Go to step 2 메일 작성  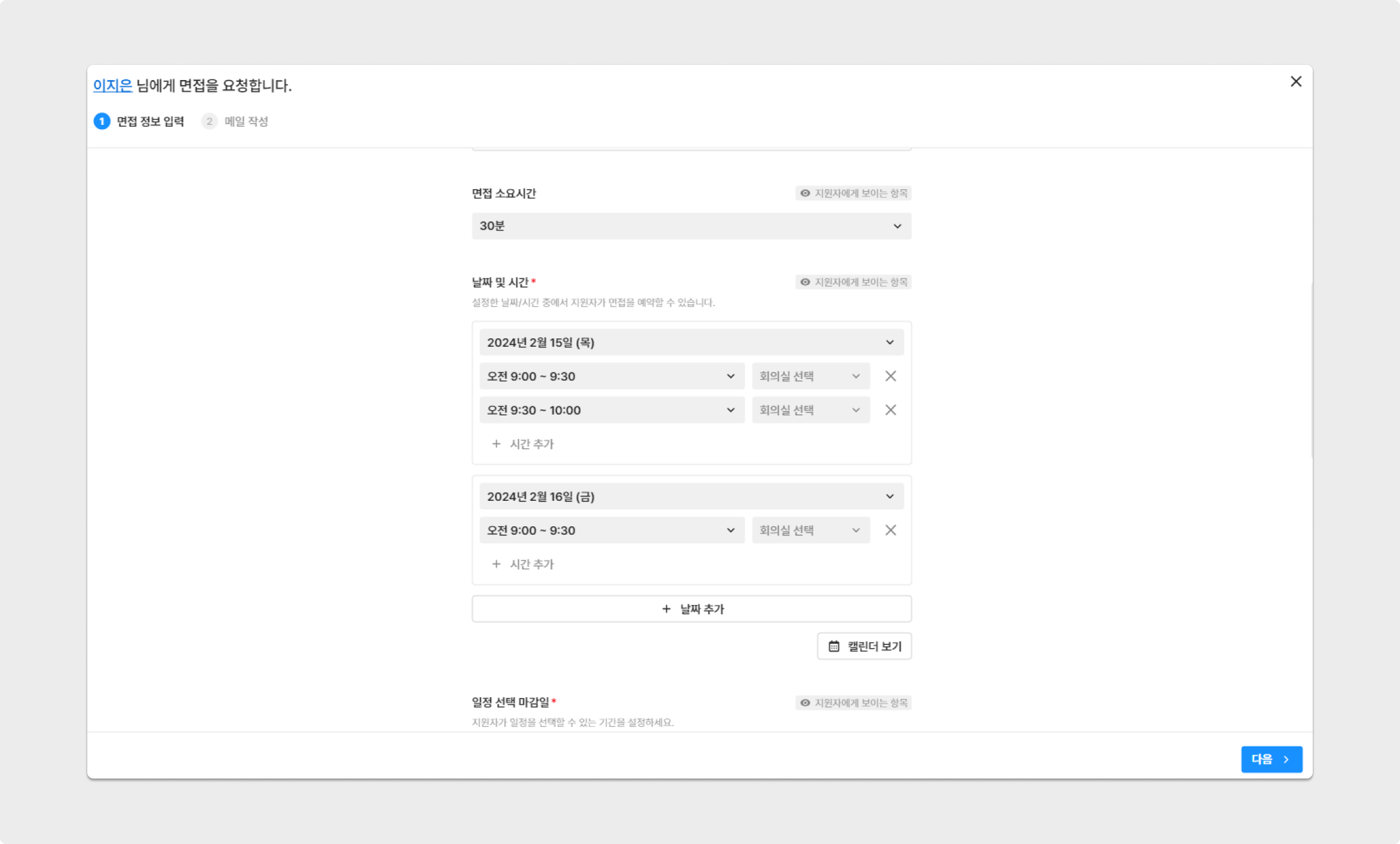click(x=235, y=121)
